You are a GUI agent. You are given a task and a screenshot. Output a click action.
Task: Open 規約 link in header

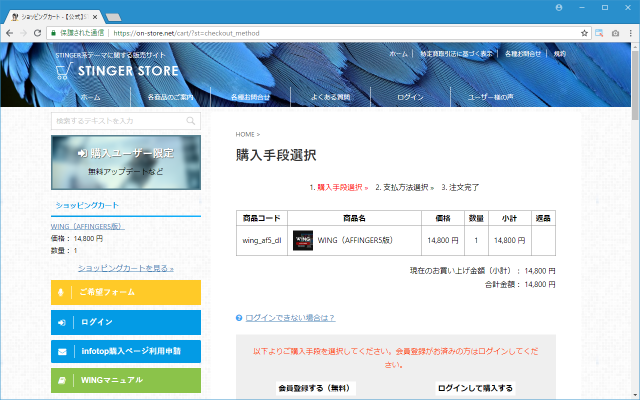tap(560, 53)
